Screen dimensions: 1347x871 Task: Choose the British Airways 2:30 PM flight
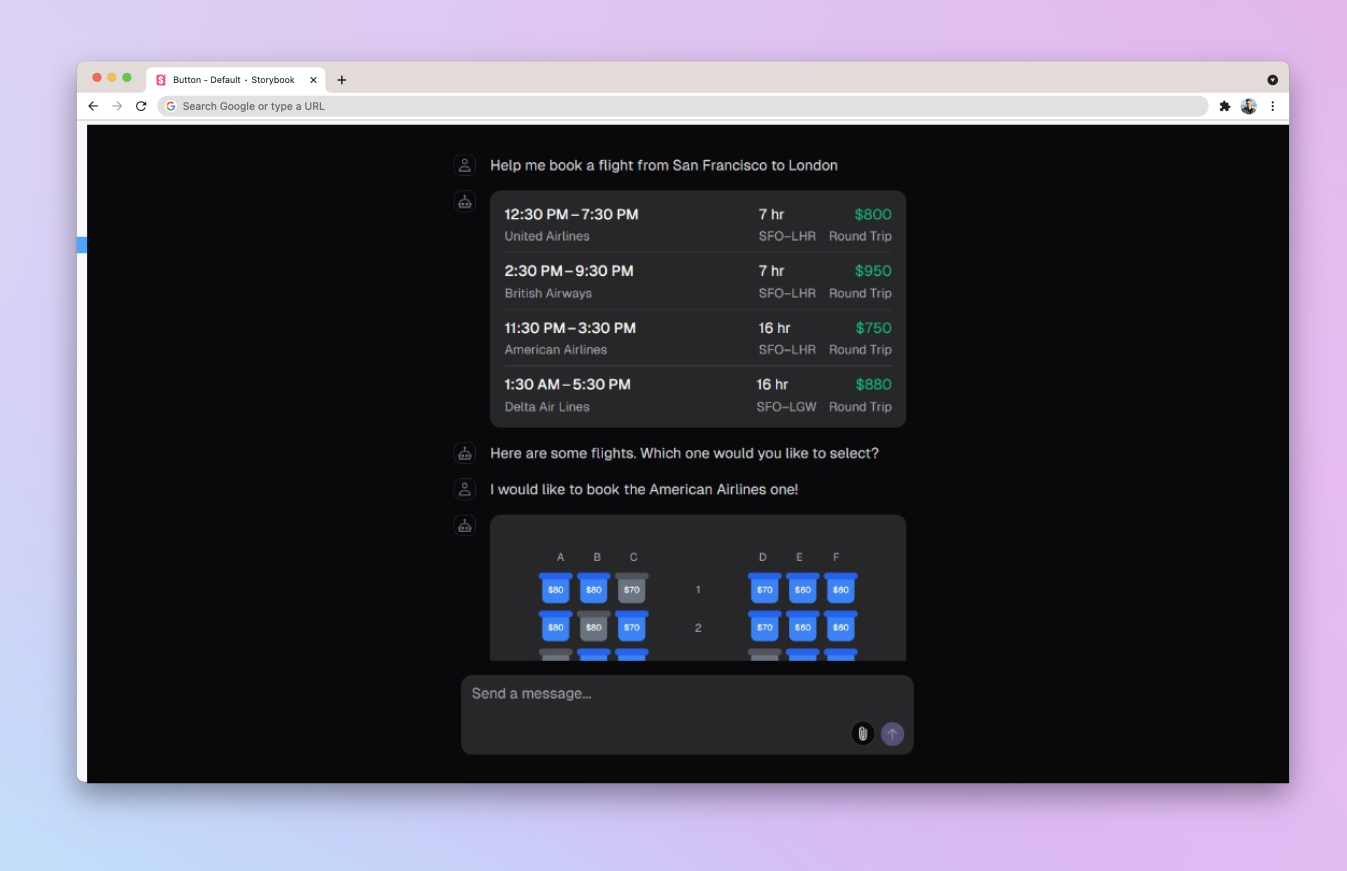(698, 281)
